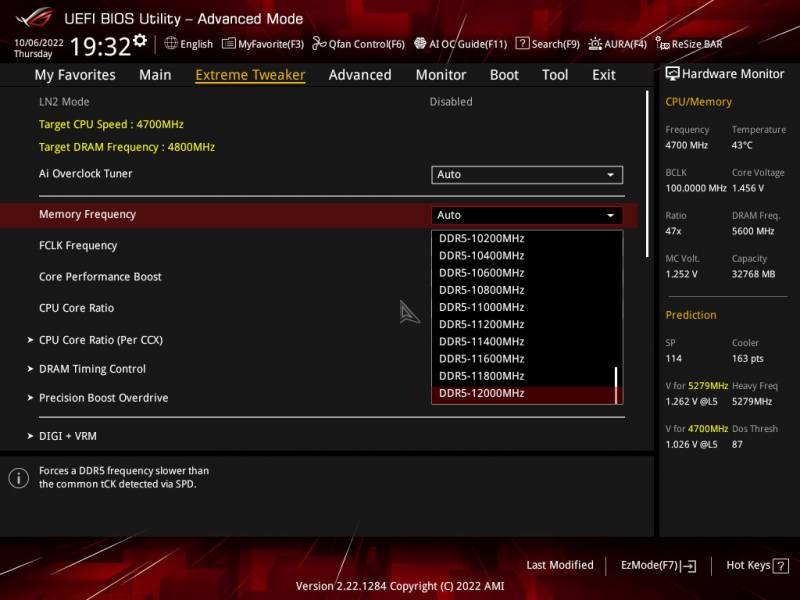The width and height of the screenshot is (800, 600).
Task: Expand CPU Core Ratio (Per CCX) submenu
Action: [101, 340]
